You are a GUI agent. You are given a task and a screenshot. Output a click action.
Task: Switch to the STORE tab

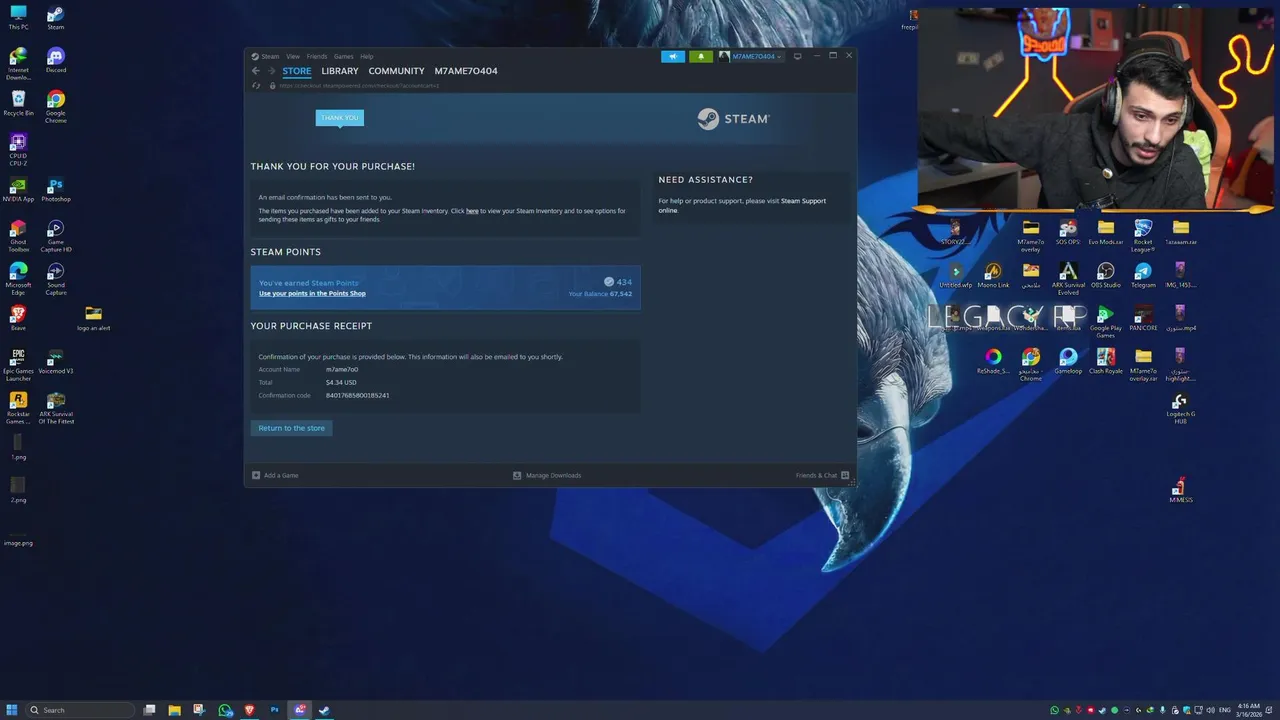tap(297, 71)
